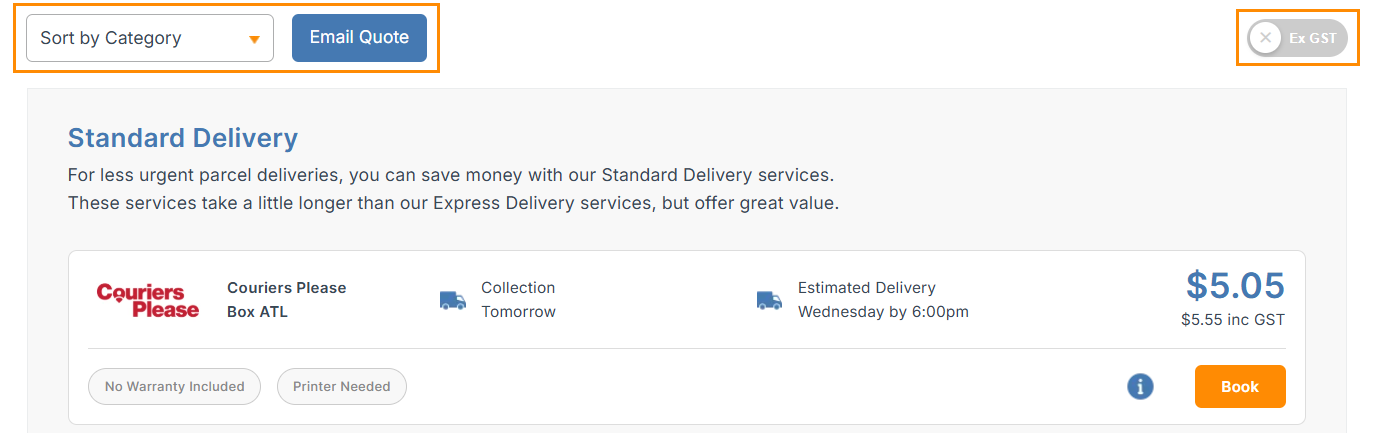The image size is (1377, 433).
Task: Select the No Warranty Included tag
Action: coord(174,387)
